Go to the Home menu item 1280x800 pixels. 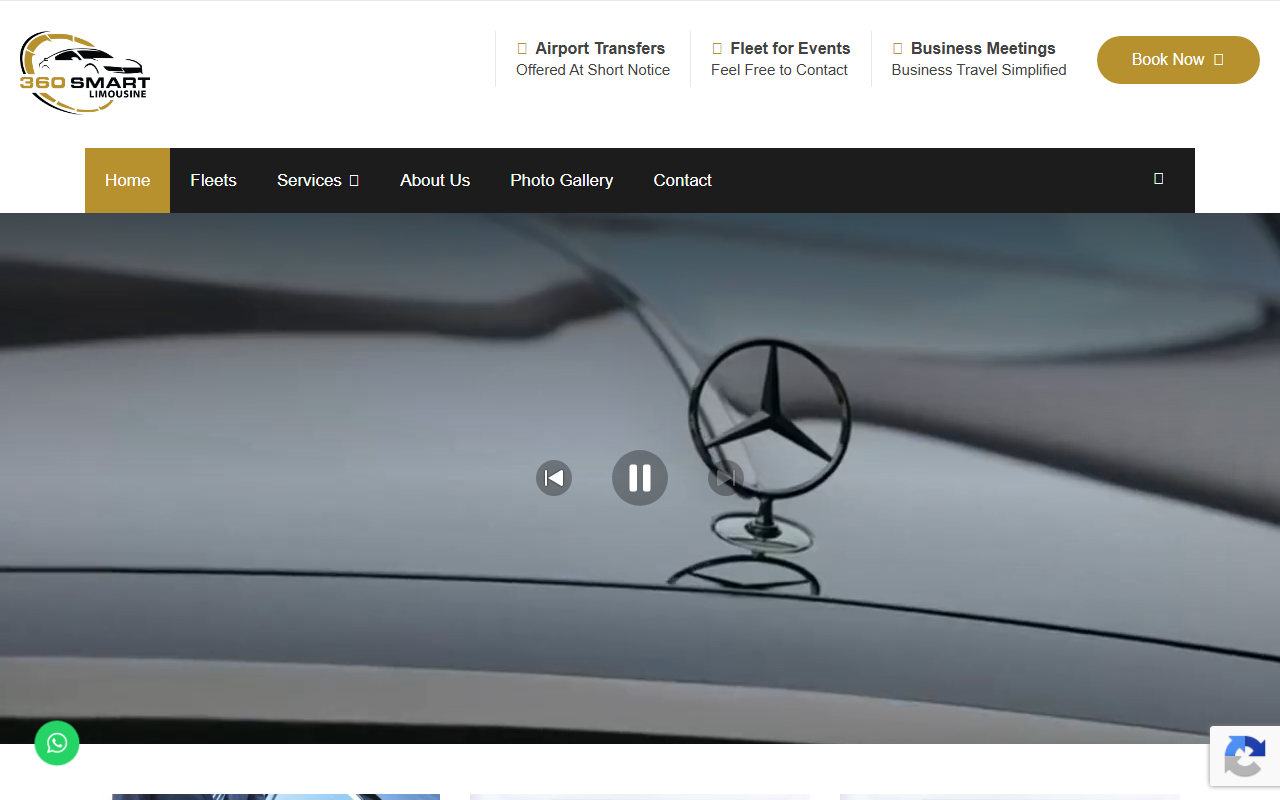127,180
